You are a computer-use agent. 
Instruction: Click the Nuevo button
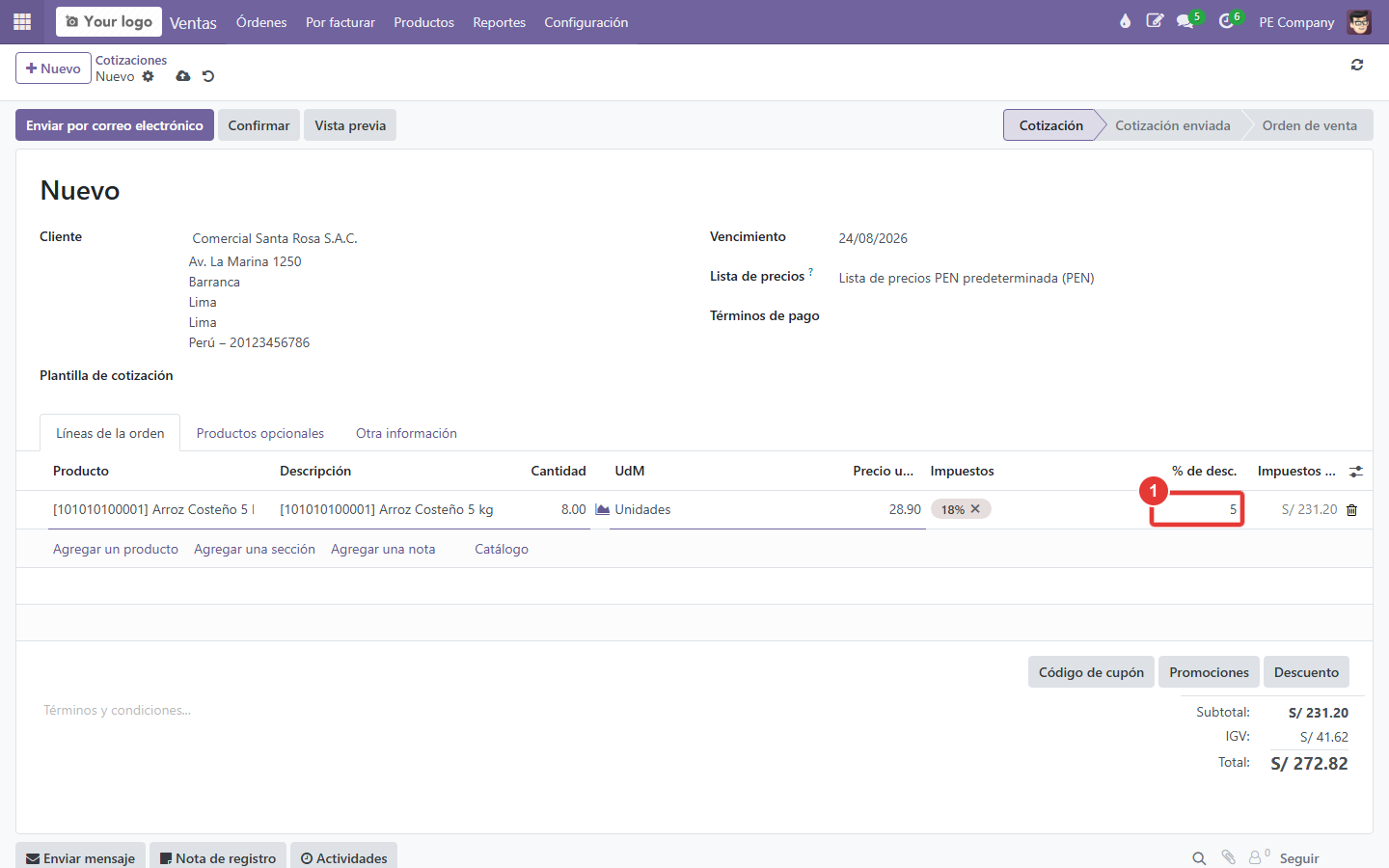[53, 68]
